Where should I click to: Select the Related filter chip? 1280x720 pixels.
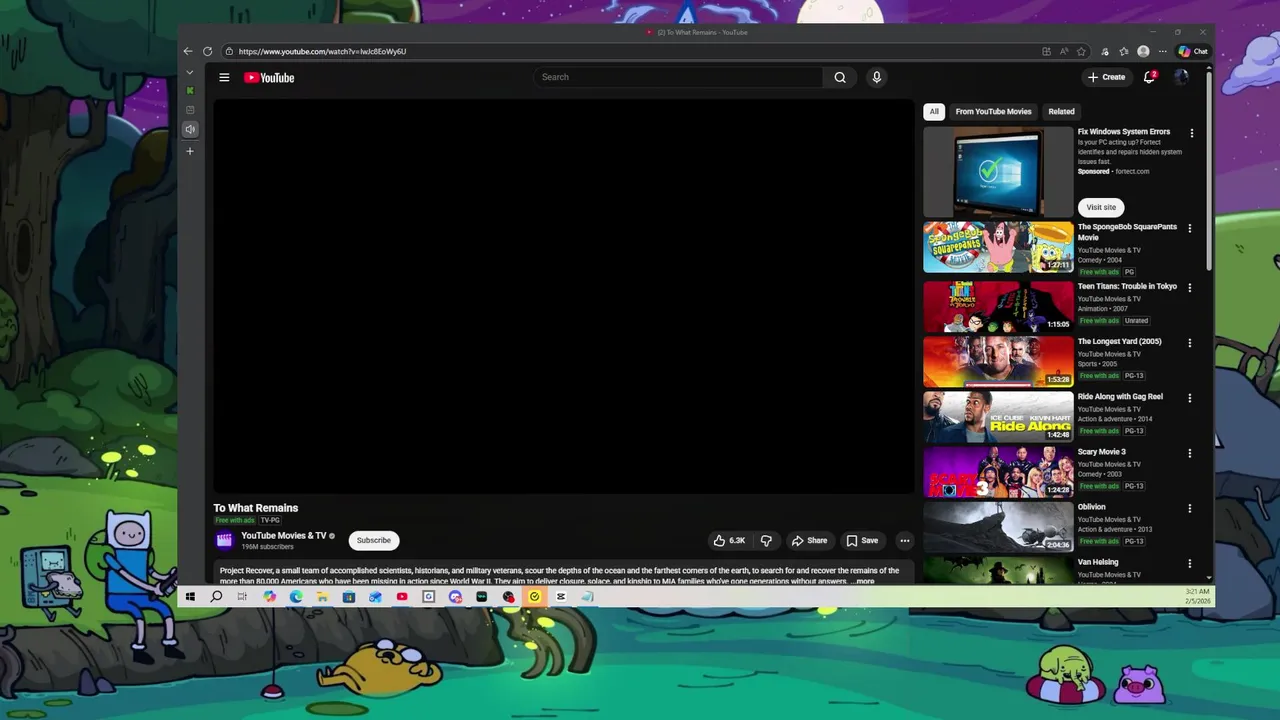(x=1061, y=111)
